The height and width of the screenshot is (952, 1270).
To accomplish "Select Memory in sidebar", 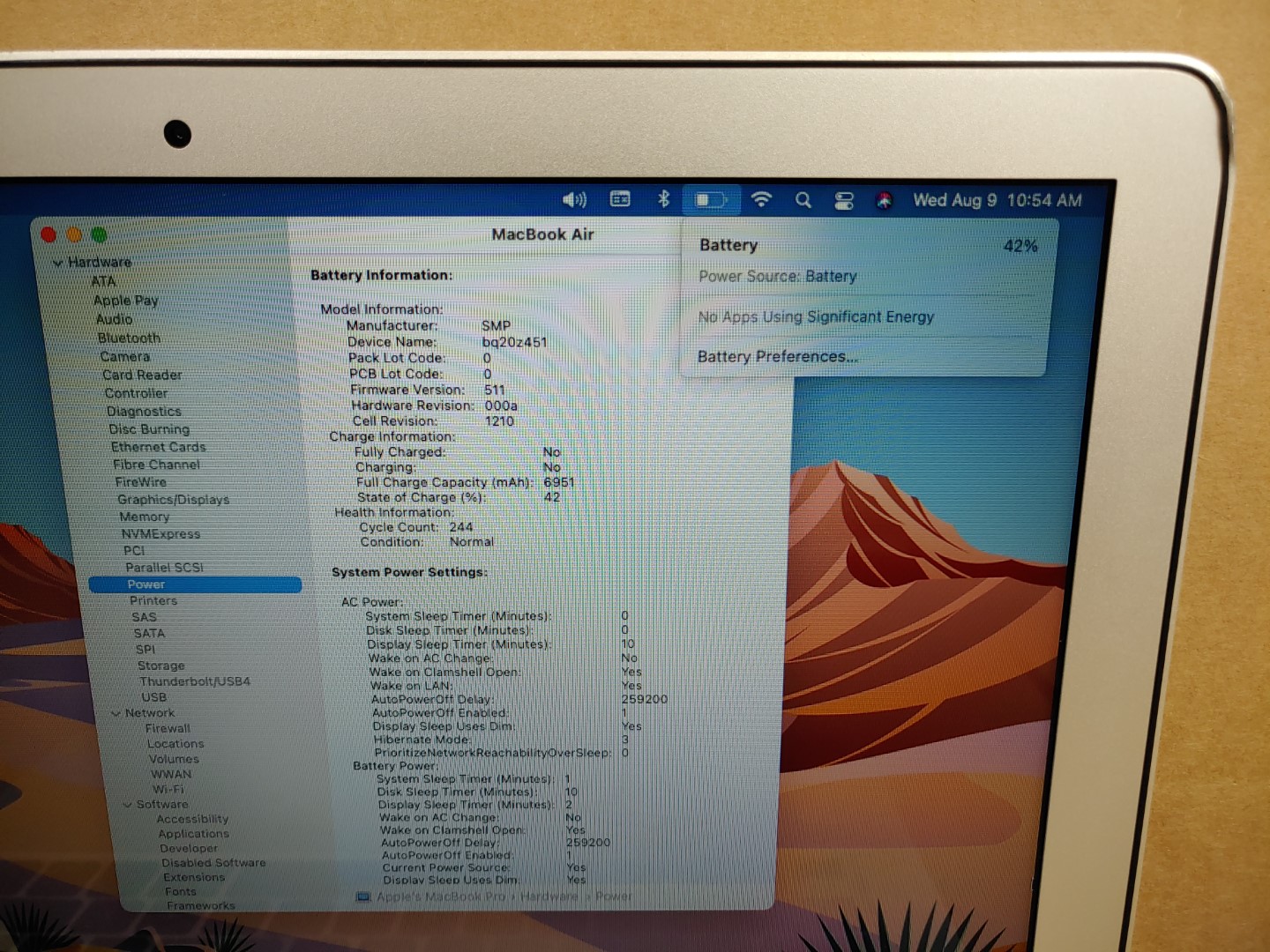I will (145, 517).
